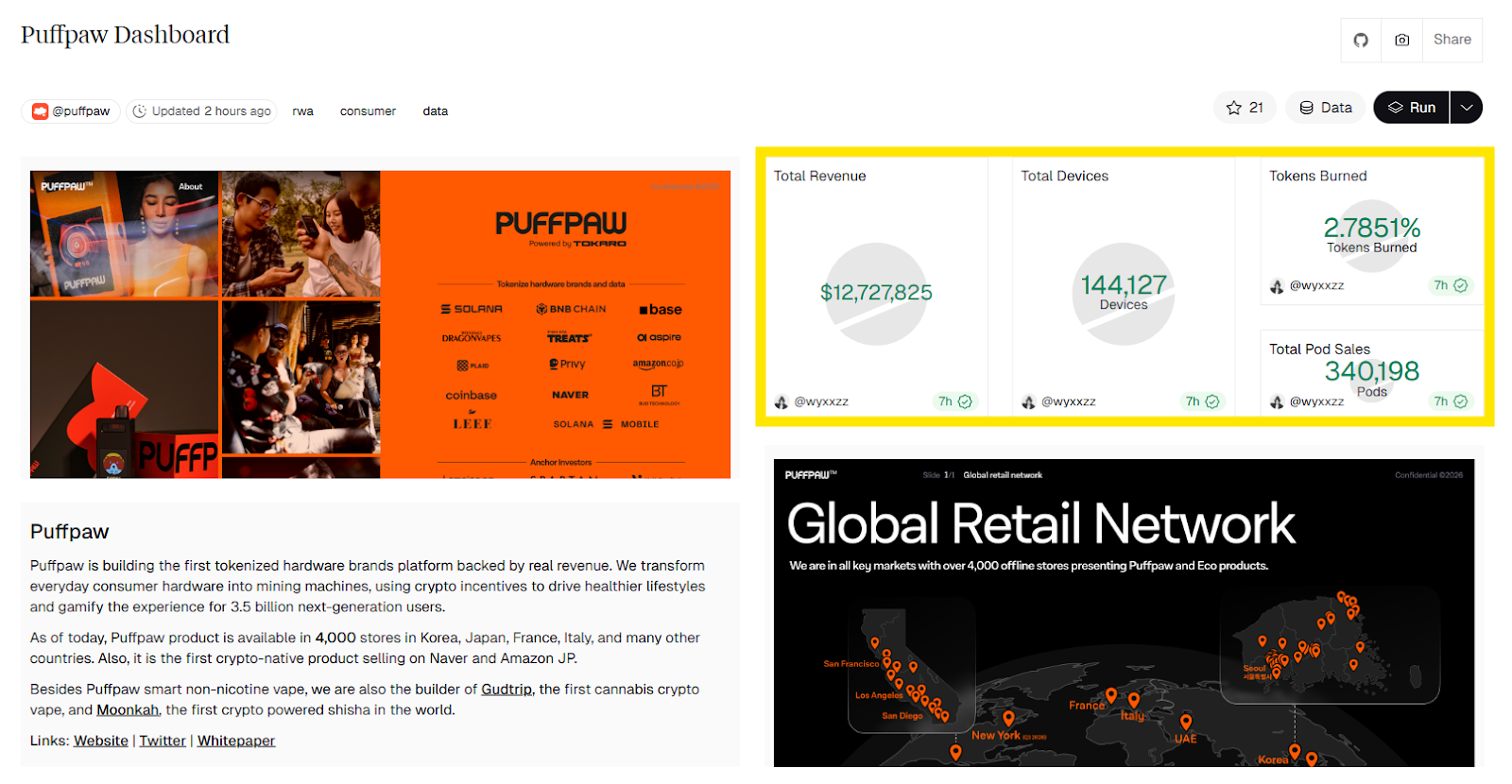Open the Data button
Screen dimensions: 1512x784
point(1326,108)
